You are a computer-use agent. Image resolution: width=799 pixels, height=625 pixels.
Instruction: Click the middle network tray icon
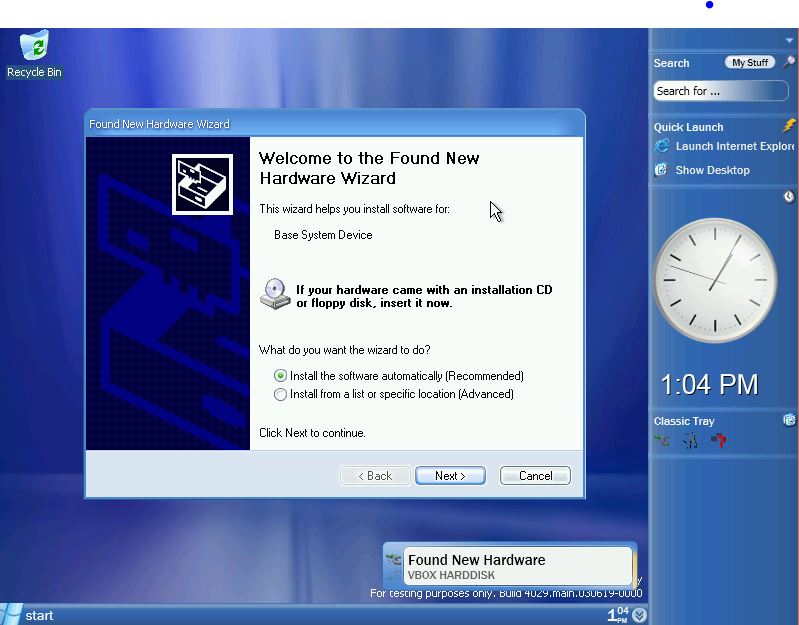(x=690, y=440)
